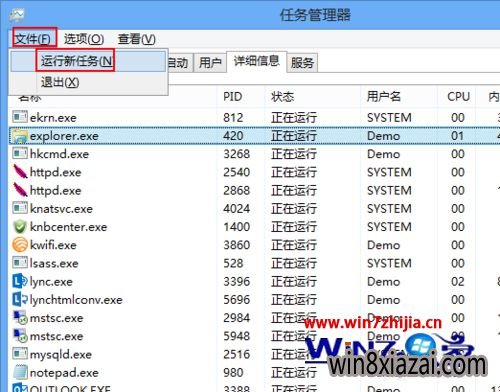Image resolution: width=500 pixels, height=392 pixels.
Task: Sort by the PID column header
Action: click(x=233, y=97)
